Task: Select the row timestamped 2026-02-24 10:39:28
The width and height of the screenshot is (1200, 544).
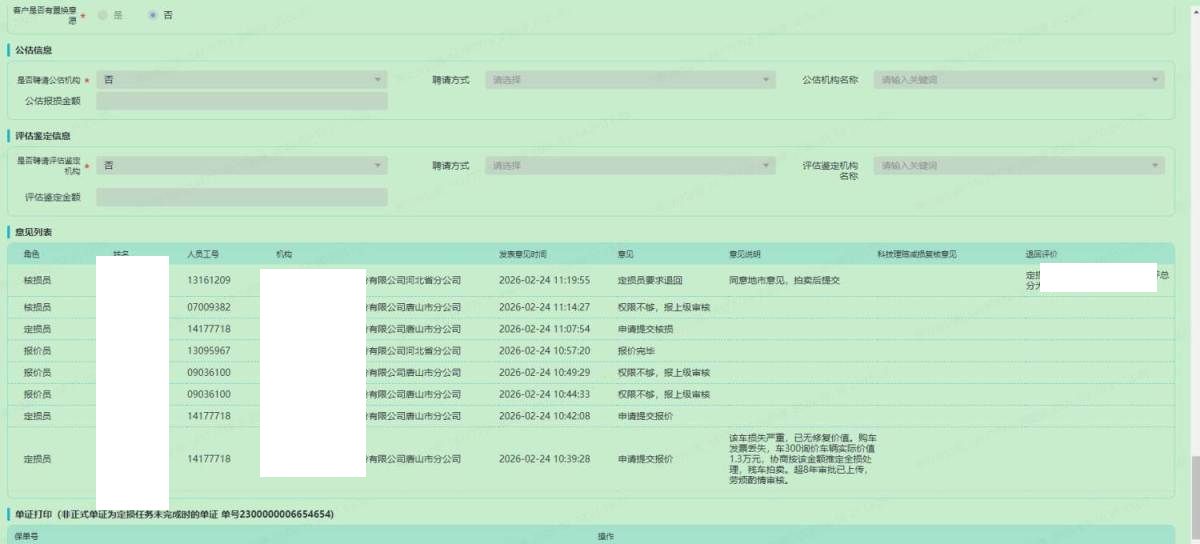Action: tap(544, 459)
